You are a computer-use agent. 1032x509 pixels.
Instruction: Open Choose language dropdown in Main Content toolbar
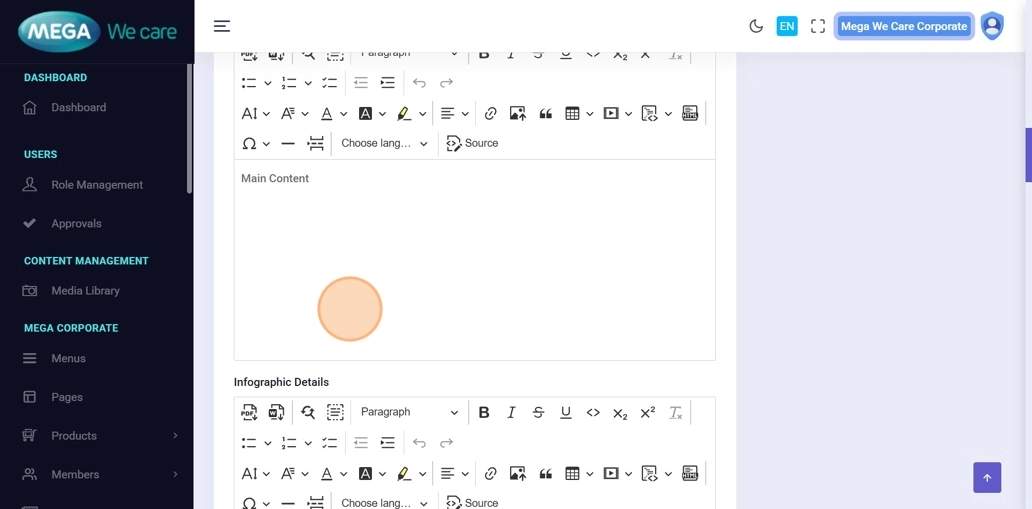pyautogui.click(x=384, y=144)
